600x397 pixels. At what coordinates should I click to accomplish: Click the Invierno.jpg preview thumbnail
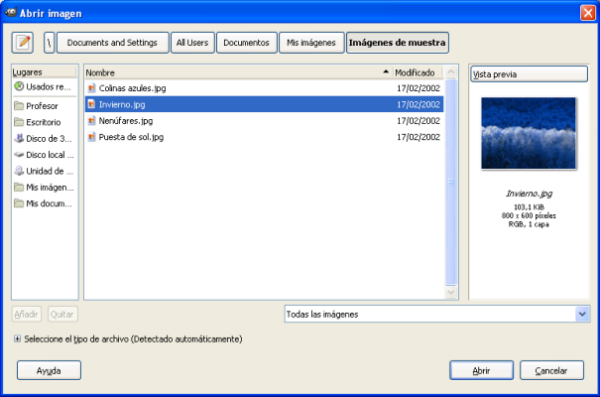coord(528,133)
